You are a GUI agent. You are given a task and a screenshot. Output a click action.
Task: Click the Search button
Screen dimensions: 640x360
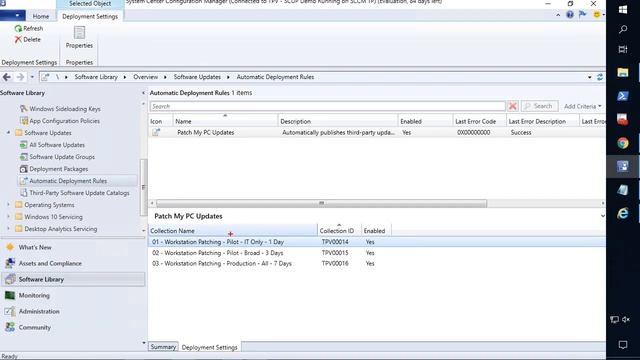pyautogui.click(x=539, y=106)
